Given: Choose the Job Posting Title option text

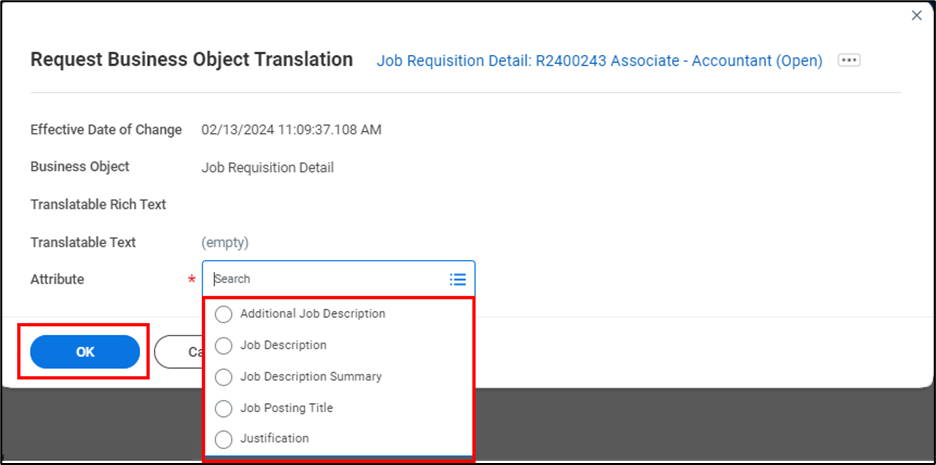Looking at the screenshot, I should pyautogui.click(x=286, y=408).
